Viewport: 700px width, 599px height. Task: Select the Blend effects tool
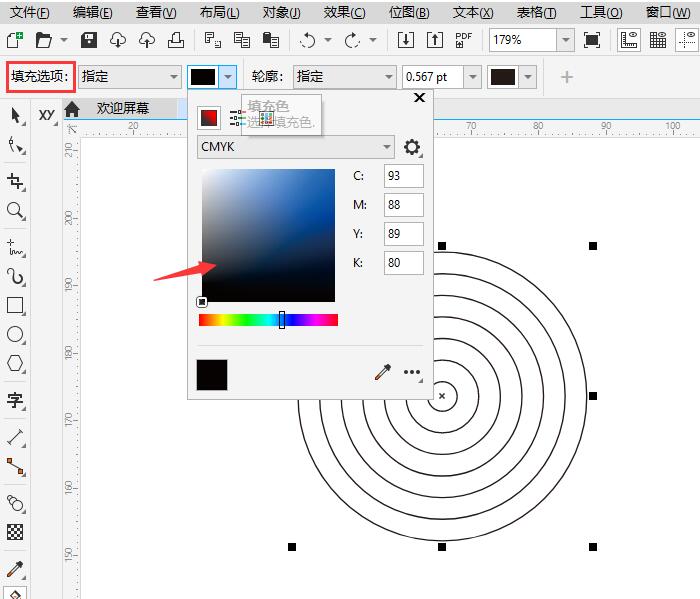pyautogui.click(x=16, y=503)
